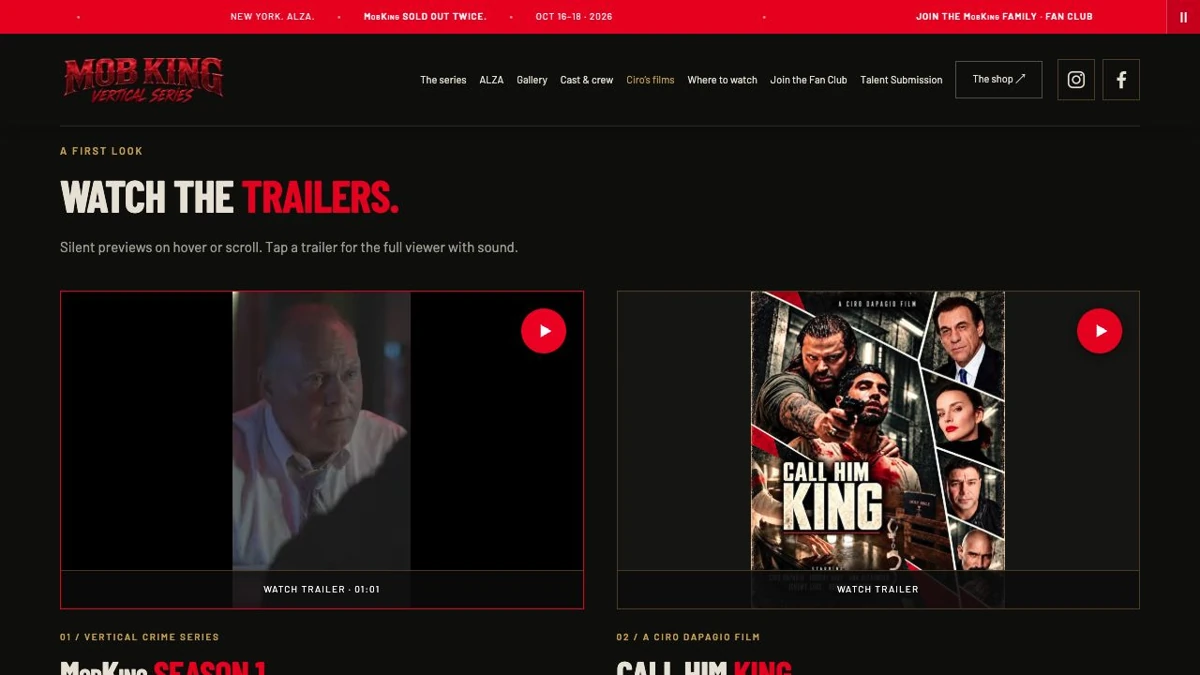Viewport: 1200px width, 675px height.
Task: Click the Mob King Vertical Series logo
Action: point(143,80)
